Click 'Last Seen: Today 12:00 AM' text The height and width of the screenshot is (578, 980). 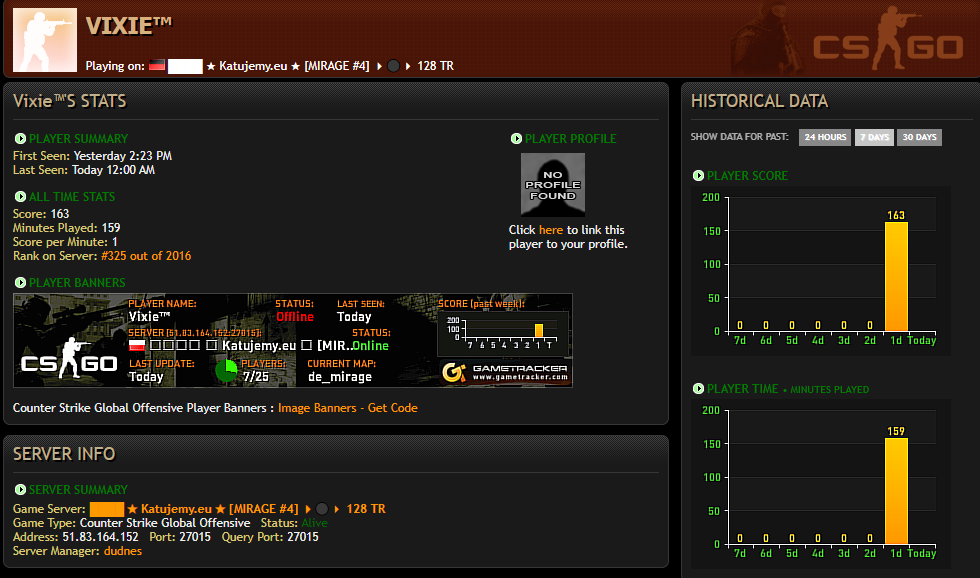point(84,170)
